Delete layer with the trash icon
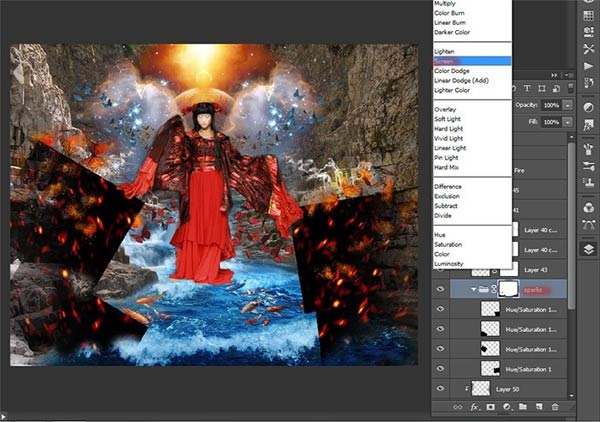This screenshot has width=600, height=422. coord(555,407)
